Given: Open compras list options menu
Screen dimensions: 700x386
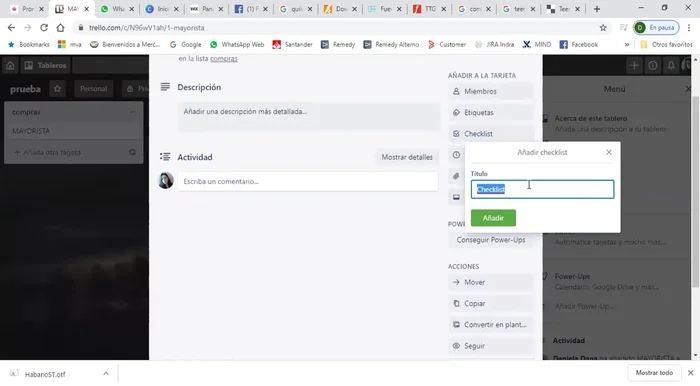Looking at the screenshot, I should coord(133,112).
